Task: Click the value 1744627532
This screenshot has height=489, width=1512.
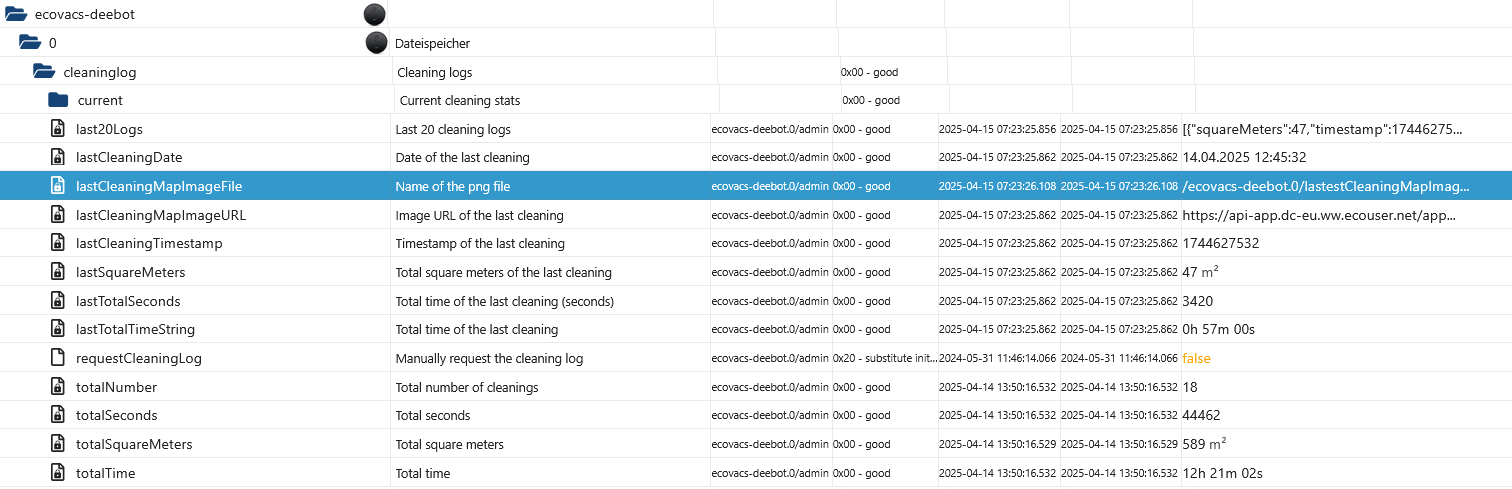Action: point(1220,243)
